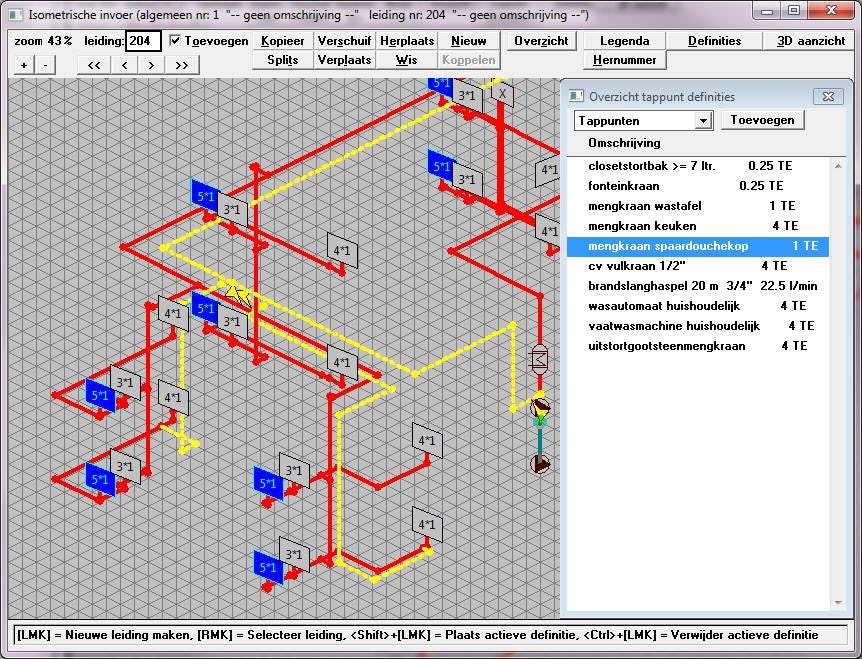
Task: Click the X marker box in drawing
Action: (x=503, y=95)
